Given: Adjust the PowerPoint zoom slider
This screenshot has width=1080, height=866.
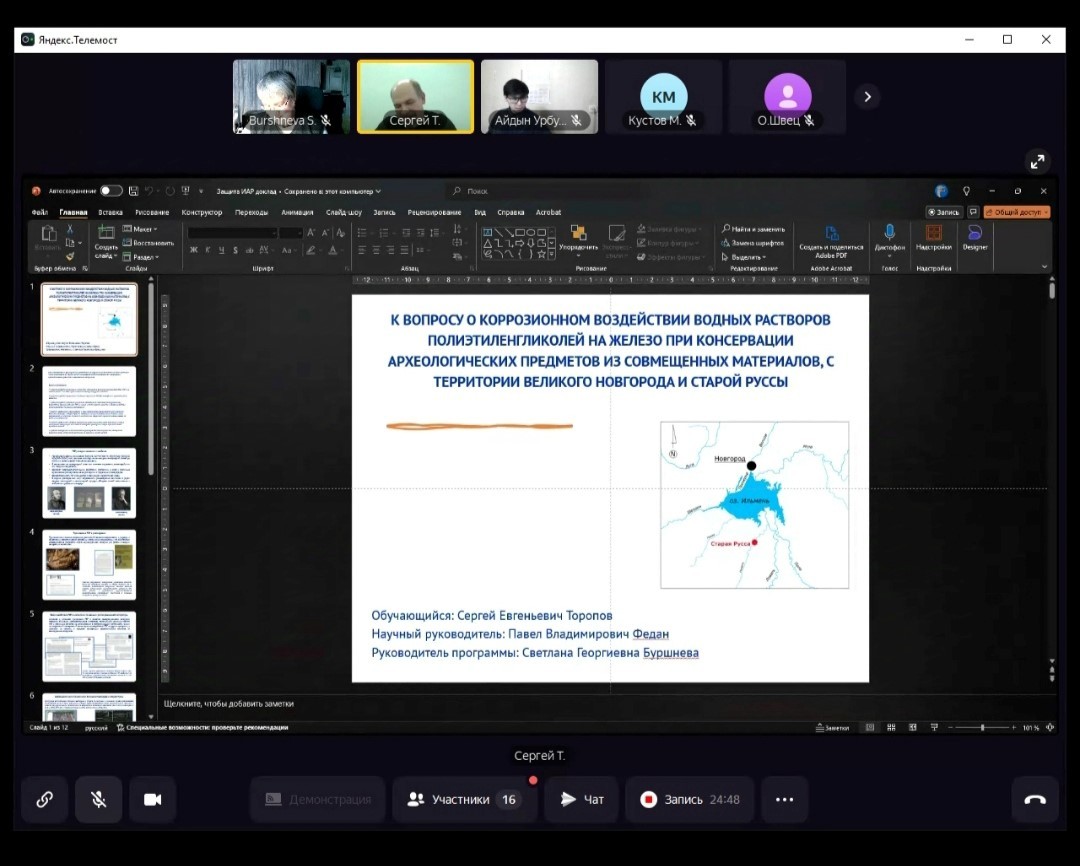Looking at the screenshot, I should point(983,728).
